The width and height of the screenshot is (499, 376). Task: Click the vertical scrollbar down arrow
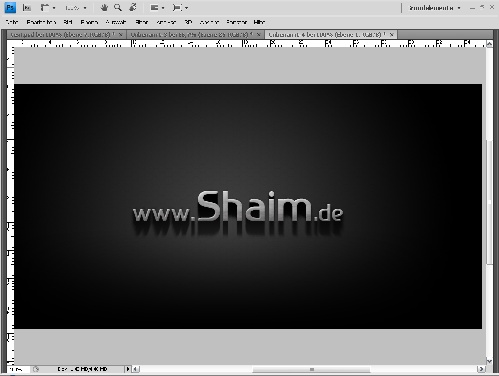point(489,361)
